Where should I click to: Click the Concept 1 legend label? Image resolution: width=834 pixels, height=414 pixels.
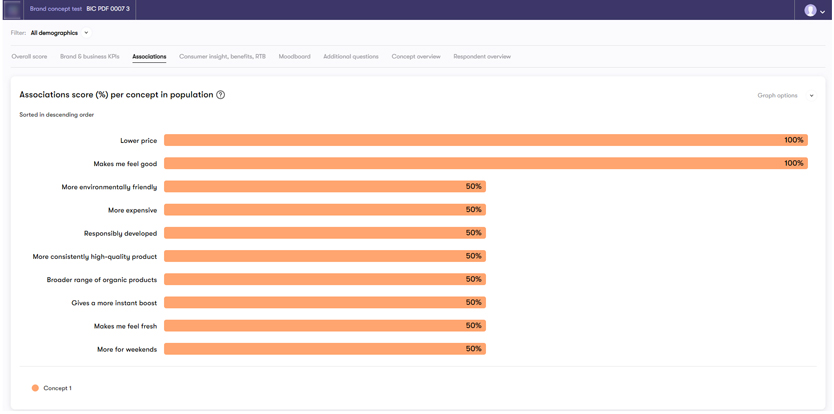tap(57, 388)
